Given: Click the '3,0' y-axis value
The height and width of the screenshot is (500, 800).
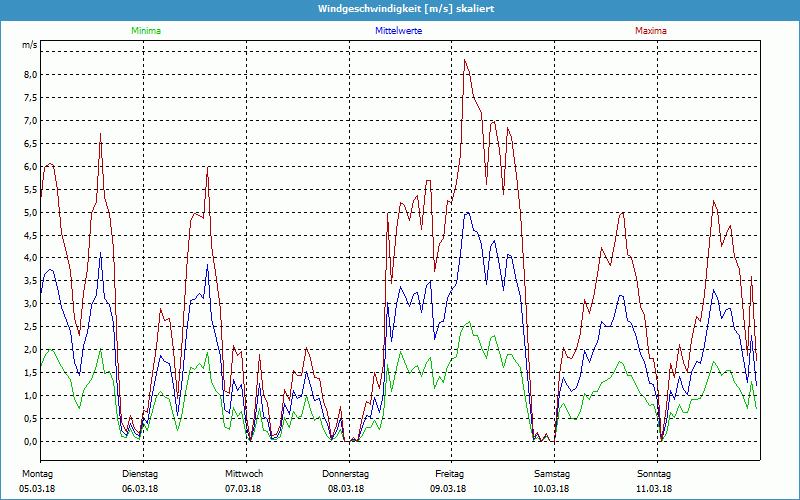Looking at the screenshot, I should [x=30, y=304].
